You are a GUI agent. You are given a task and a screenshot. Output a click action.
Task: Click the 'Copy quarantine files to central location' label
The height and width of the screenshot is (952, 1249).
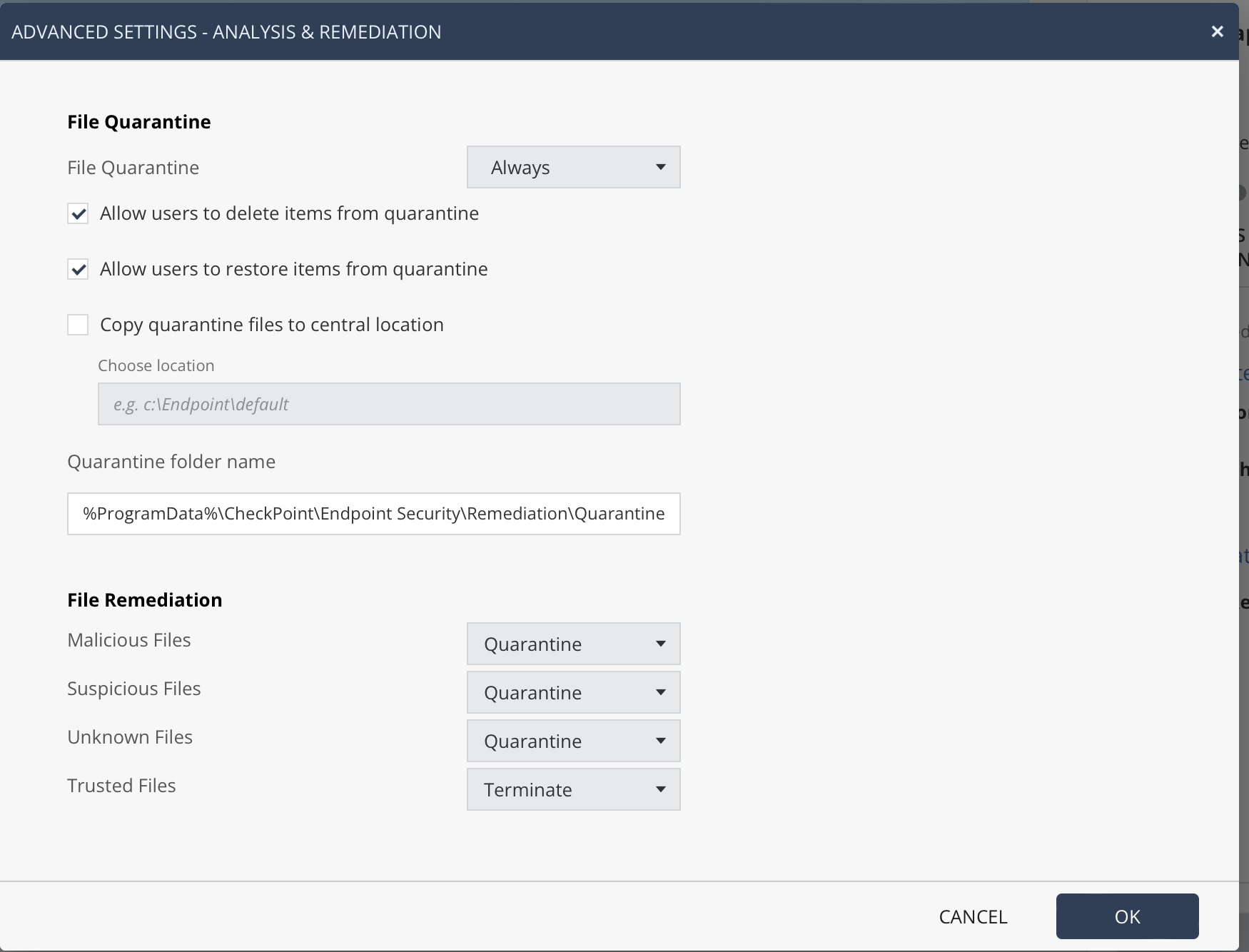click(x=272, y=325)
